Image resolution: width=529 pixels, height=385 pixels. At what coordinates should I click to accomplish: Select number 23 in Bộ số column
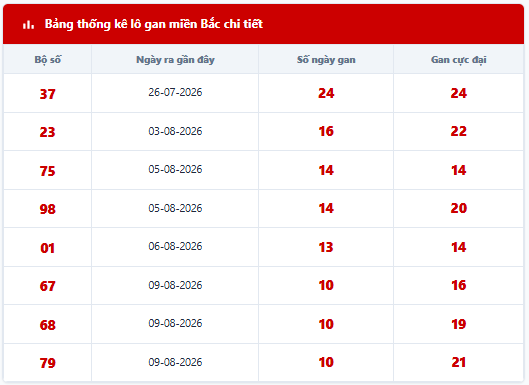(x=48, y=132)
